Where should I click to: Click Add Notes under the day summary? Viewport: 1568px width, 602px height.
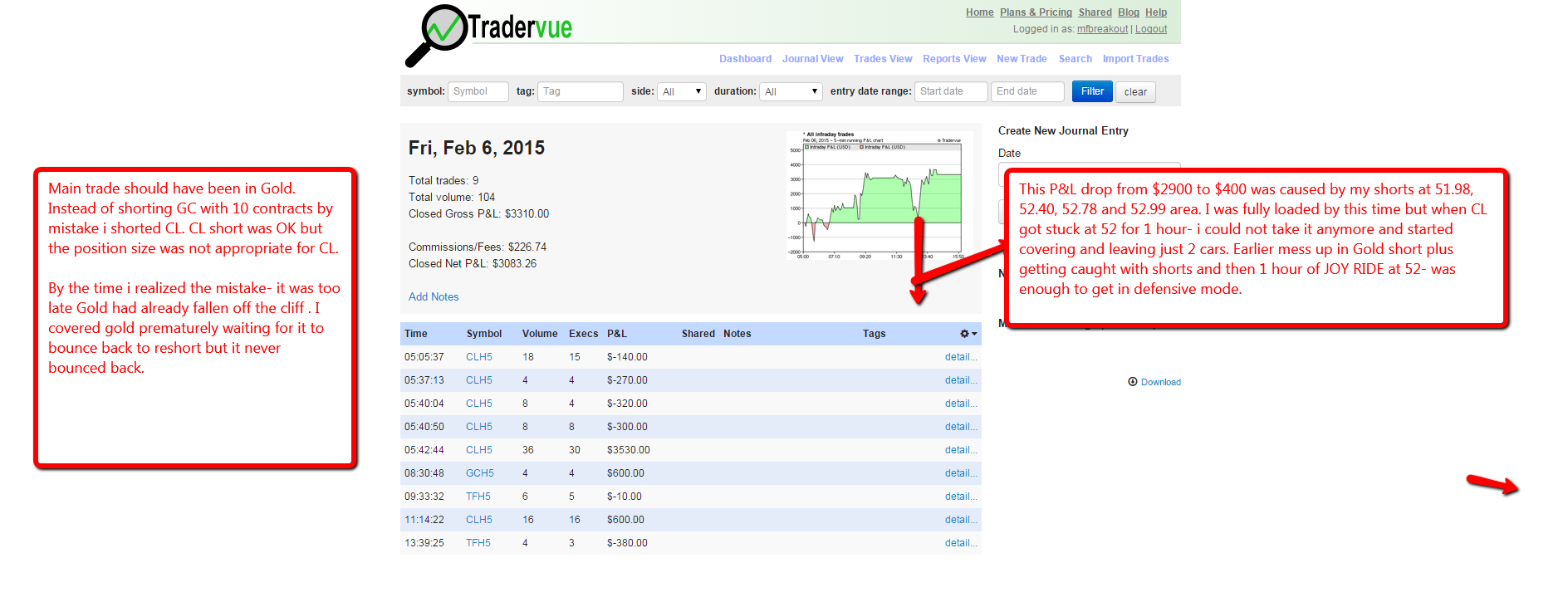point(434,296)
